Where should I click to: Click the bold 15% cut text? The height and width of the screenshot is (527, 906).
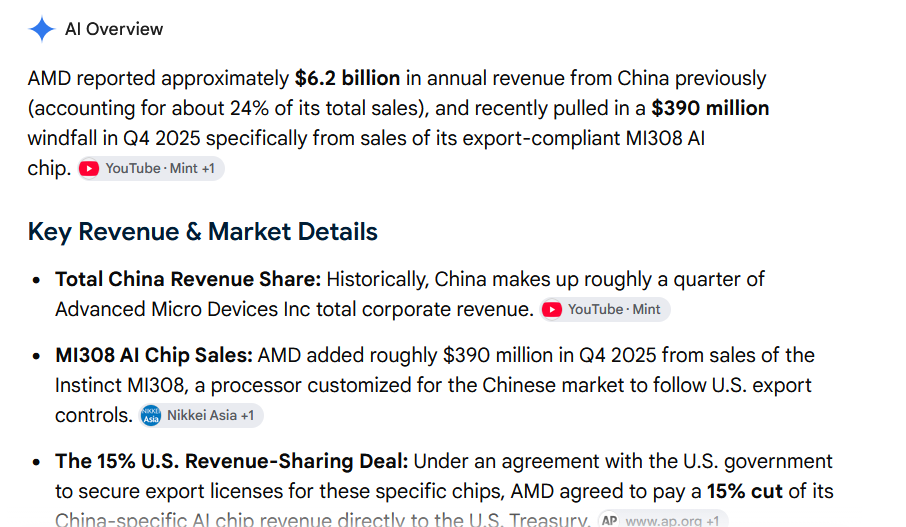[745, 491]
